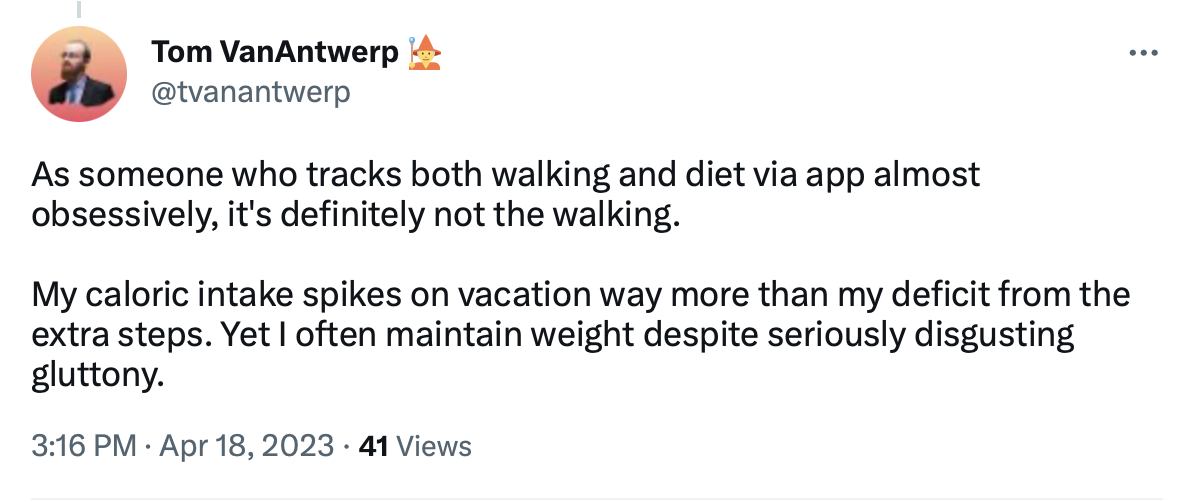This screenshot has height=502, width=1192.
Task: Click Tom VanAntwerp's profile avatar photo
Action: 80,73
